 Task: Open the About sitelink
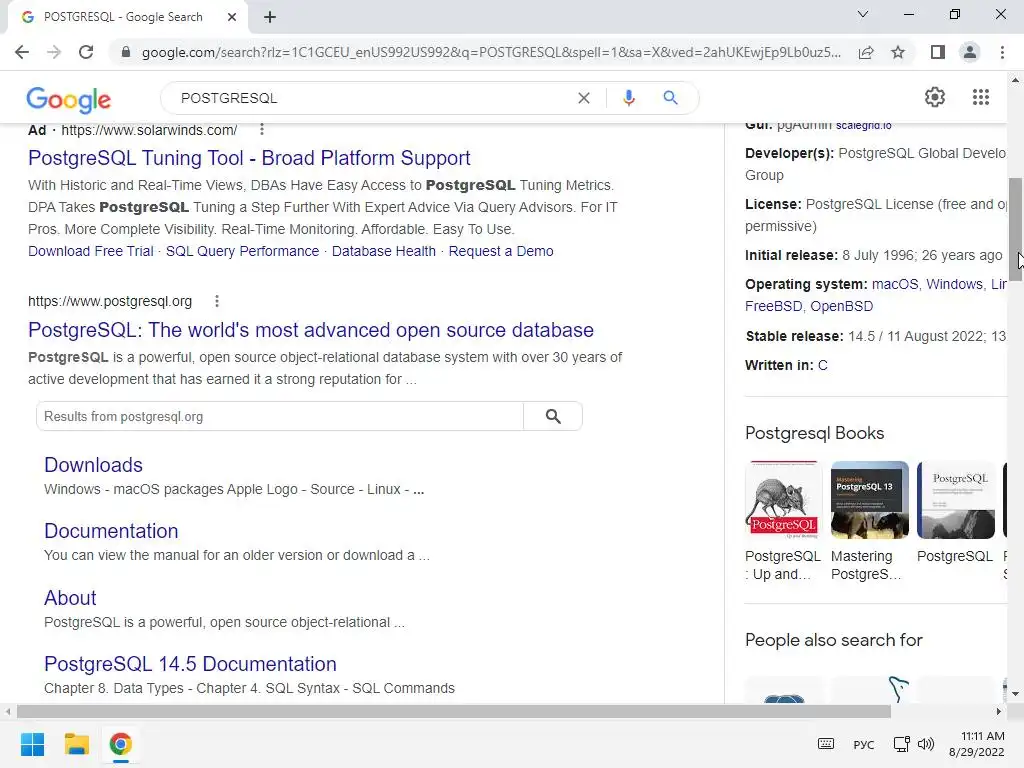pyautogui.click(x=70, y=598)
